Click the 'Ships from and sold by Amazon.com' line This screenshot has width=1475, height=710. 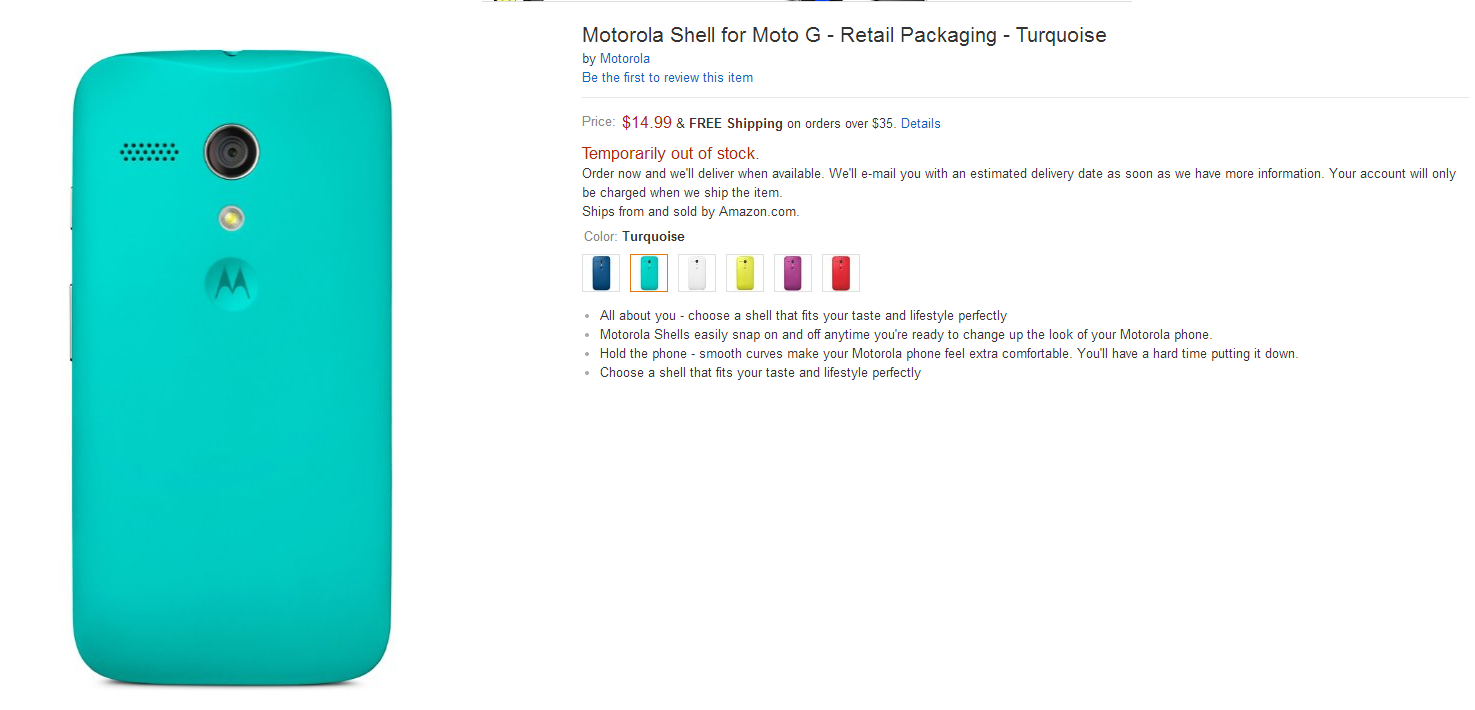click(x=690, y=212)
